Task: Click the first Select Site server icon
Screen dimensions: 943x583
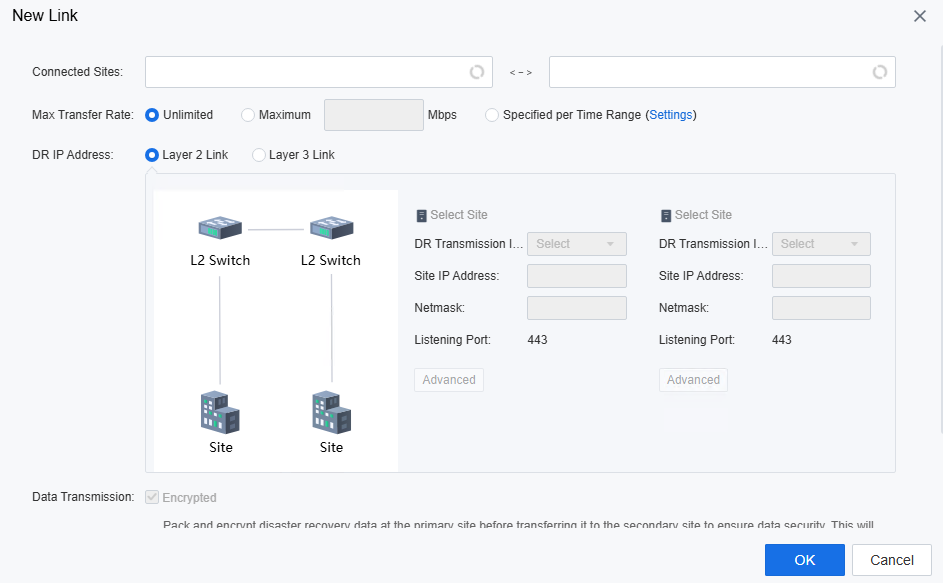Action: pyautogui.click(x=422, y=215)
